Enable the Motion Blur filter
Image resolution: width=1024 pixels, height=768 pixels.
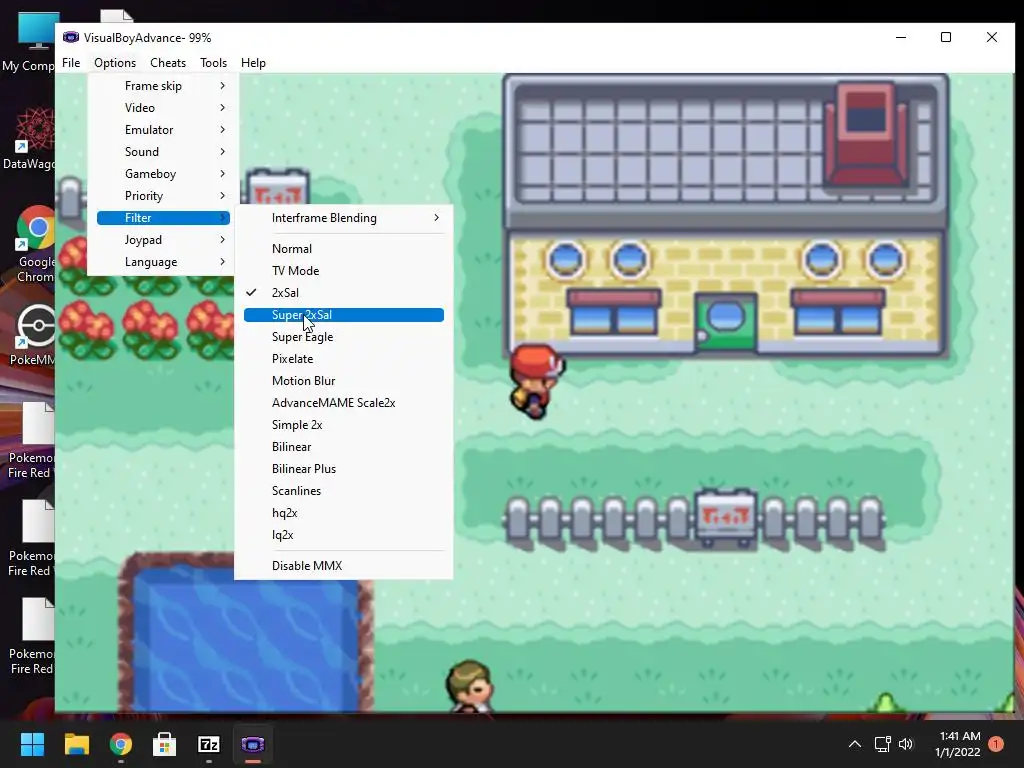[344, 381]
